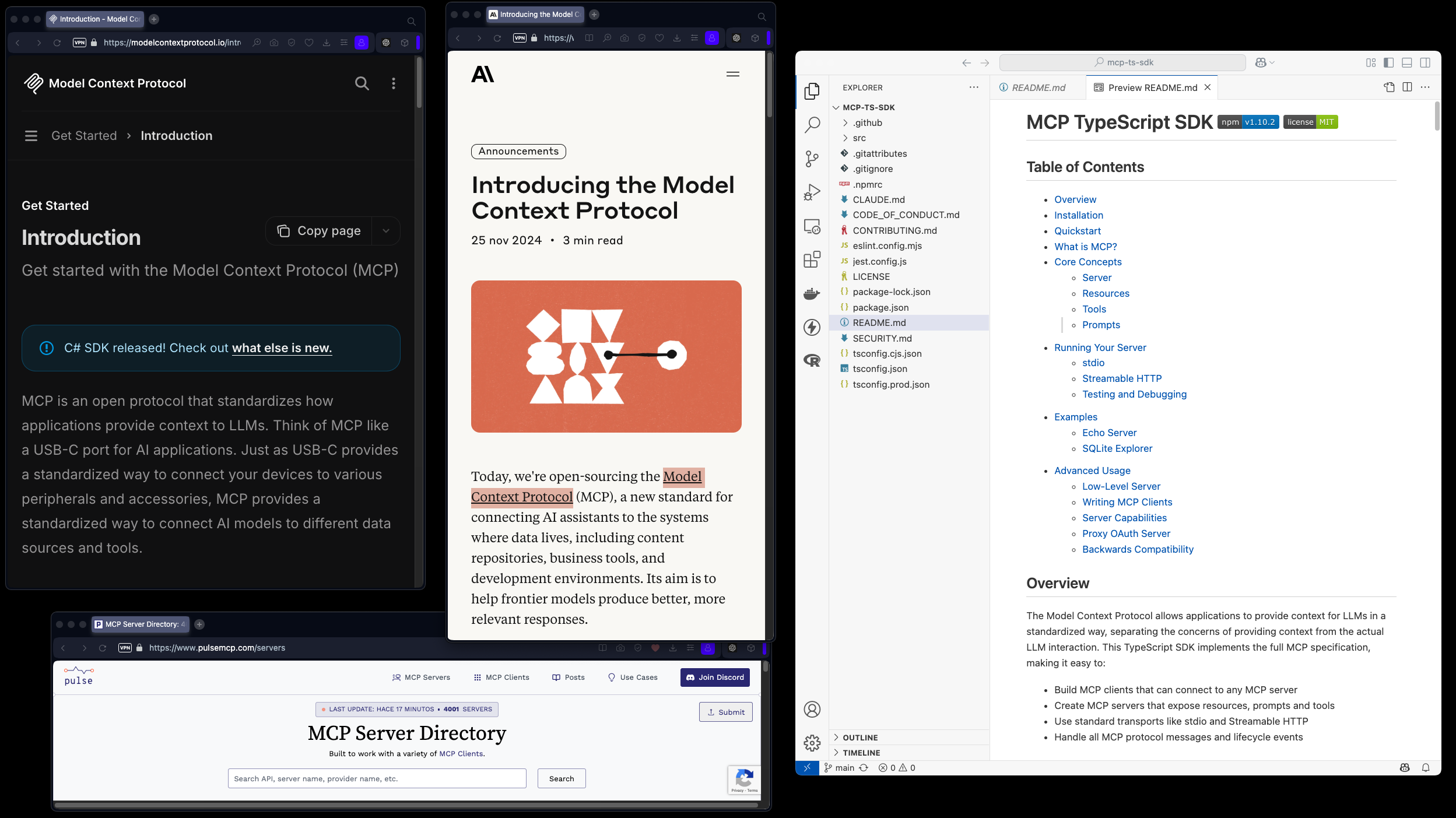Open the R extension view in VS Code
The width and height of the screenshot is (1456, 818).
812,360
